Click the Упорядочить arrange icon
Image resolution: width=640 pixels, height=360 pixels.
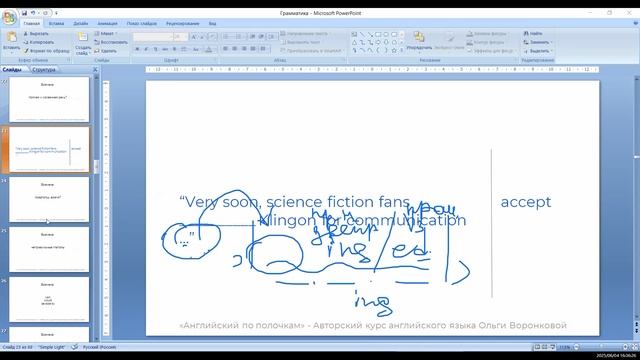click(x=419, y=38)
